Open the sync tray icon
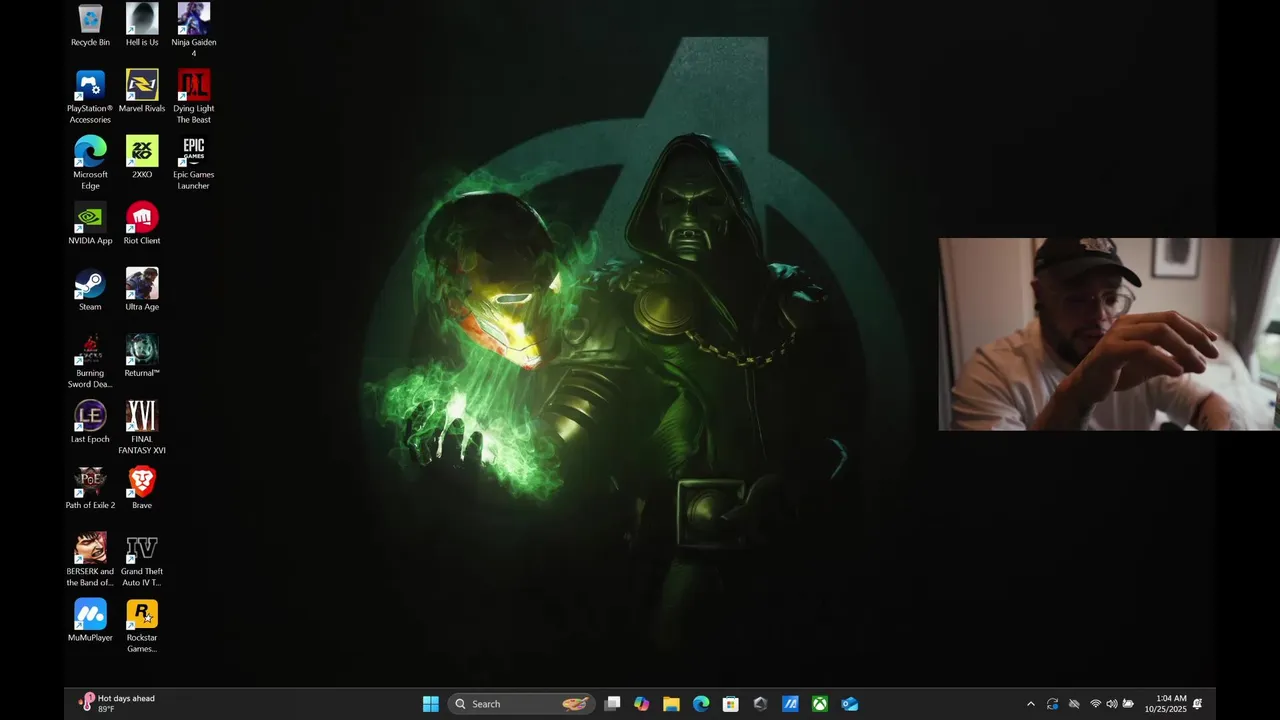 1052,704
